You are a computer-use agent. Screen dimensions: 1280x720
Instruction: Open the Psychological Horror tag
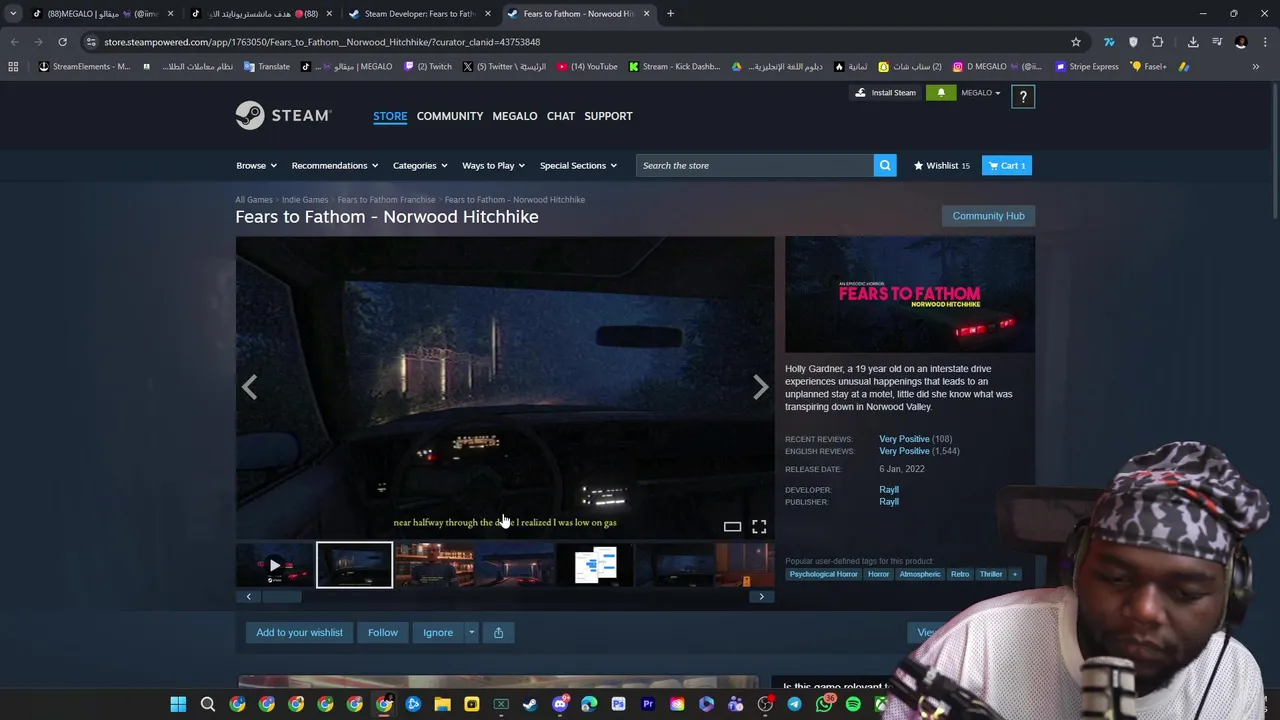823,574
